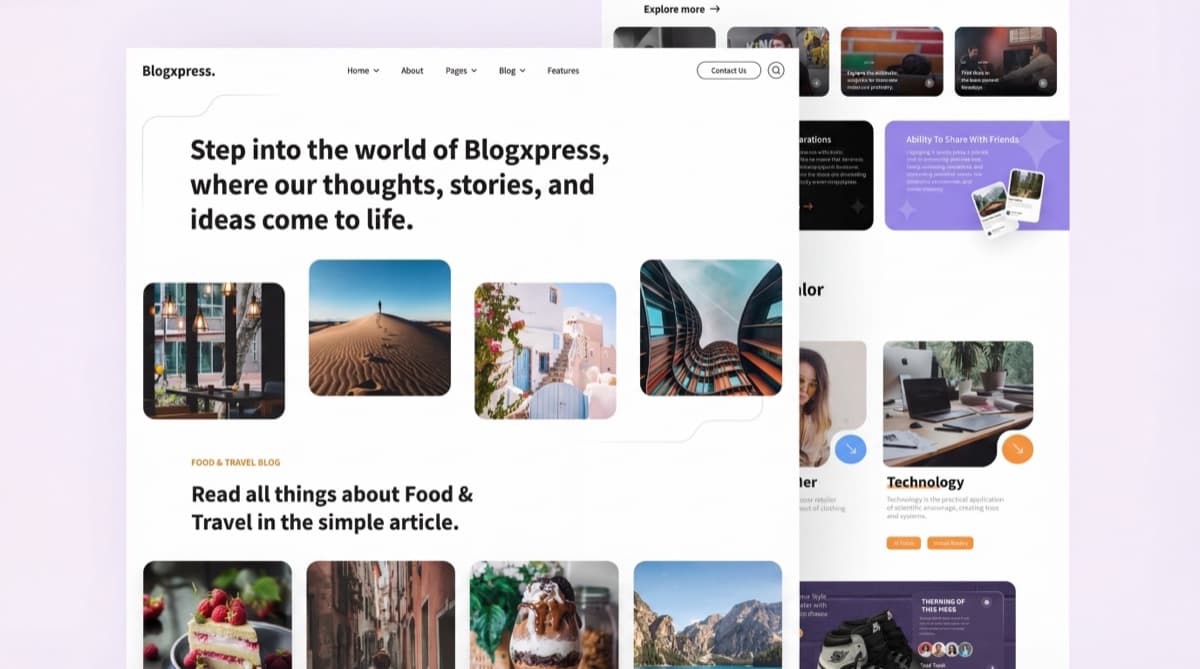Open the desert dune photo

[380, 328]
